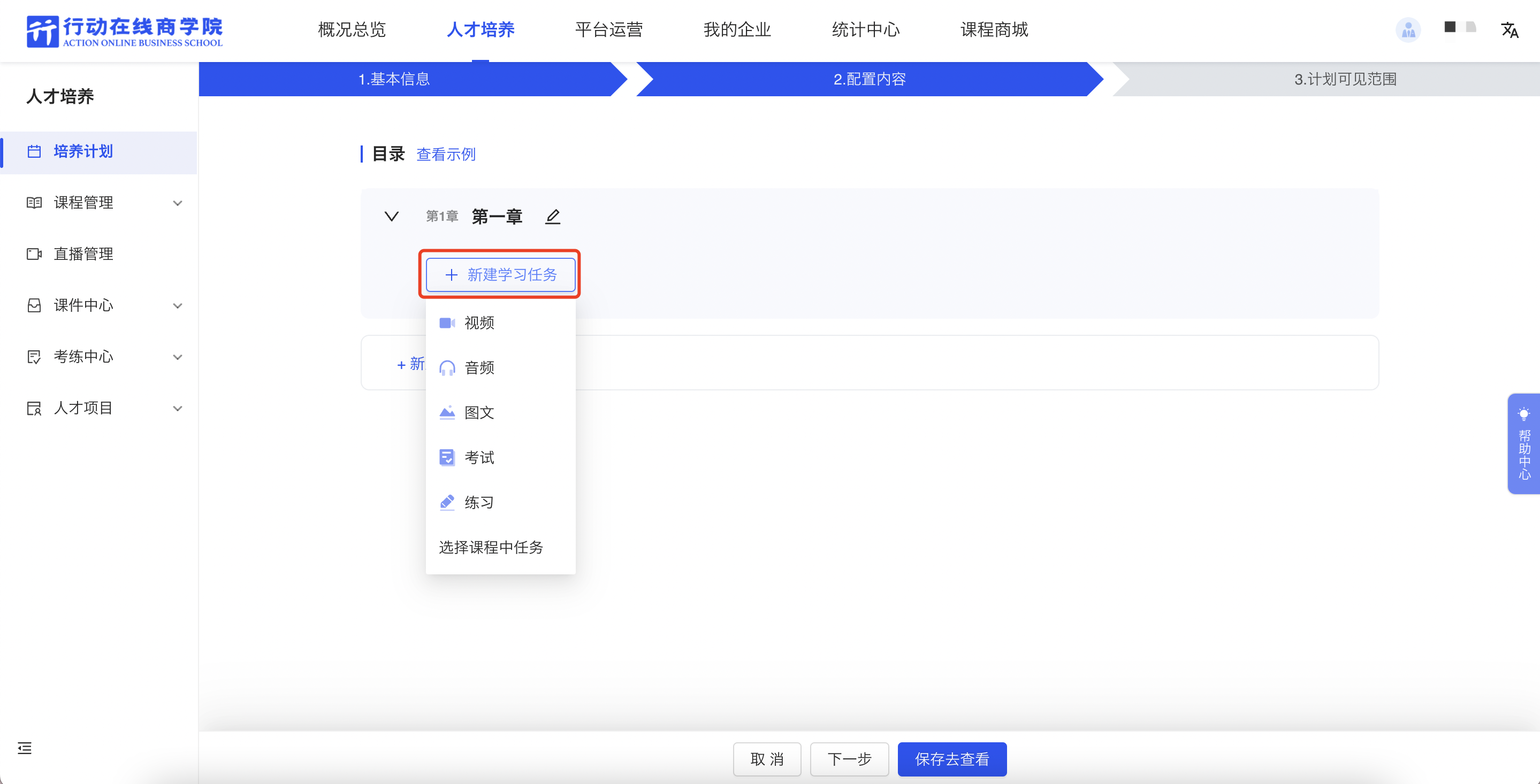This screenshot has height=784, width=1540.
Task: Select 培养计划 in the sidebar
Action: [x=99, y=152]
